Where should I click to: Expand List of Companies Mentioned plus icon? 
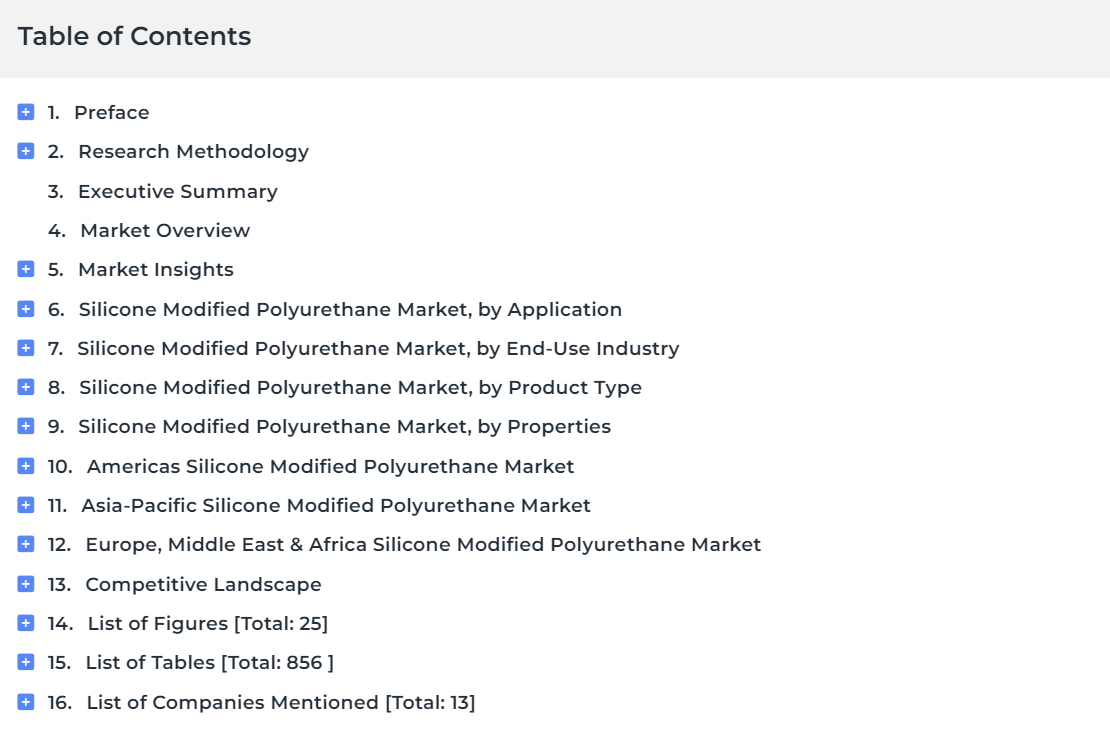coord(25,702)
